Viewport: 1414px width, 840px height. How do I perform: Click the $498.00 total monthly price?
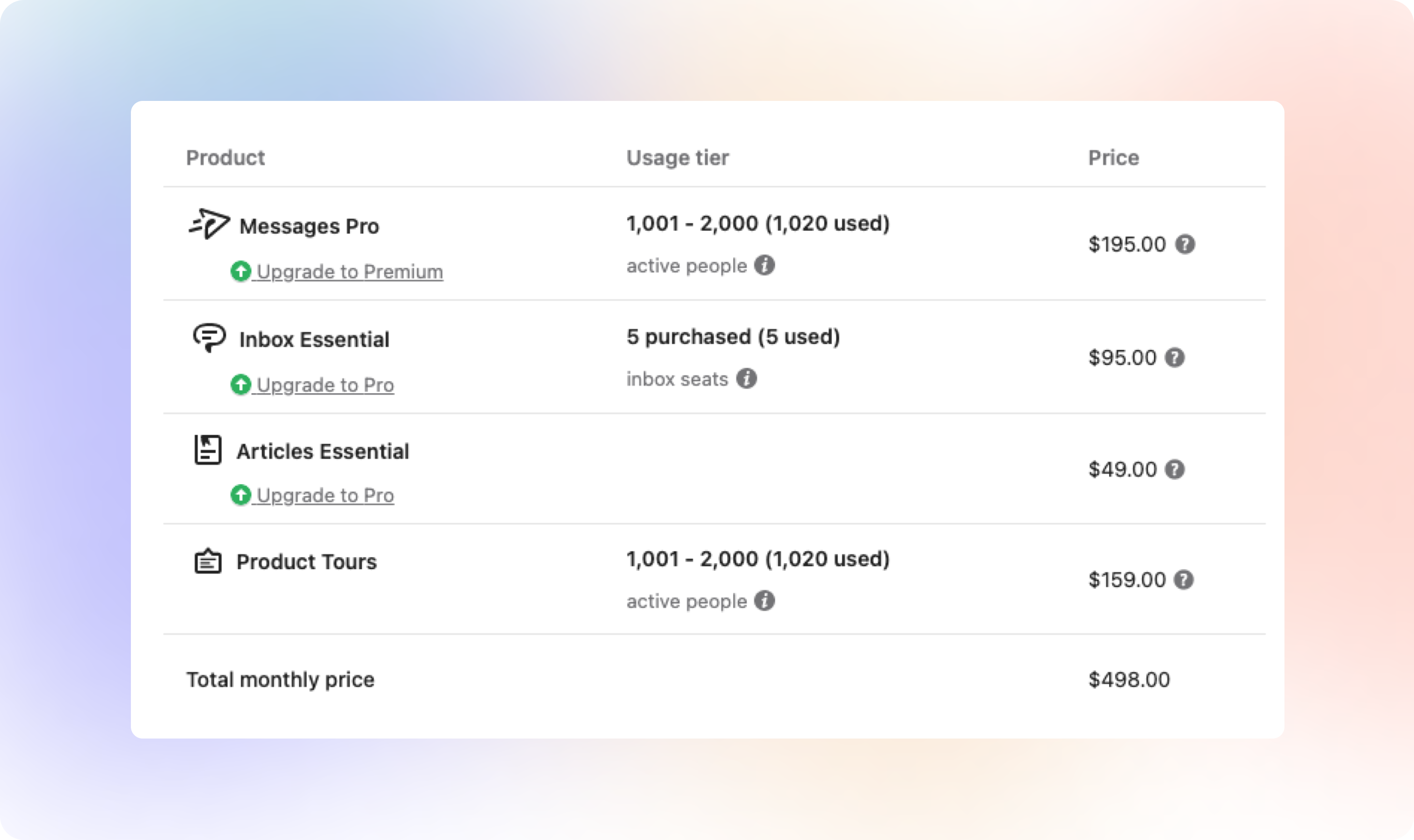[x=1129, y=679]
